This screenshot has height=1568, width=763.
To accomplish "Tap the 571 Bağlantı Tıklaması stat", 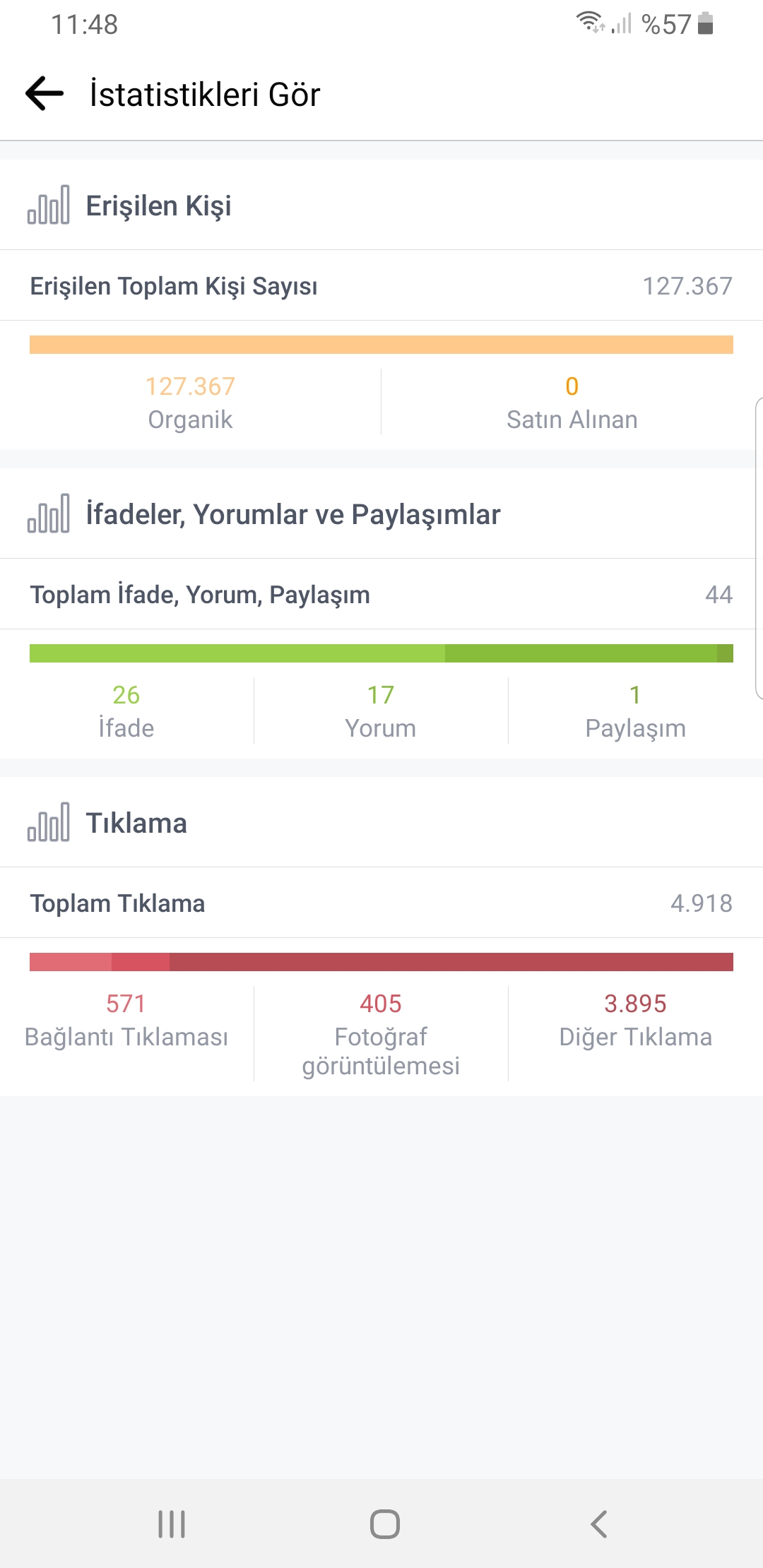I will coord(126,1019).
